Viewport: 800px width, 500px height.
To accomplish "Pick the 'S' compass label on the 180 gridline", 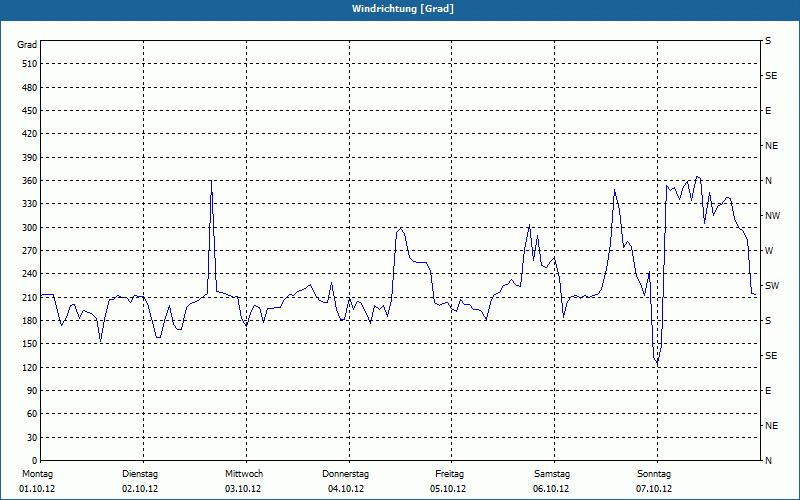I will (768, 321).
